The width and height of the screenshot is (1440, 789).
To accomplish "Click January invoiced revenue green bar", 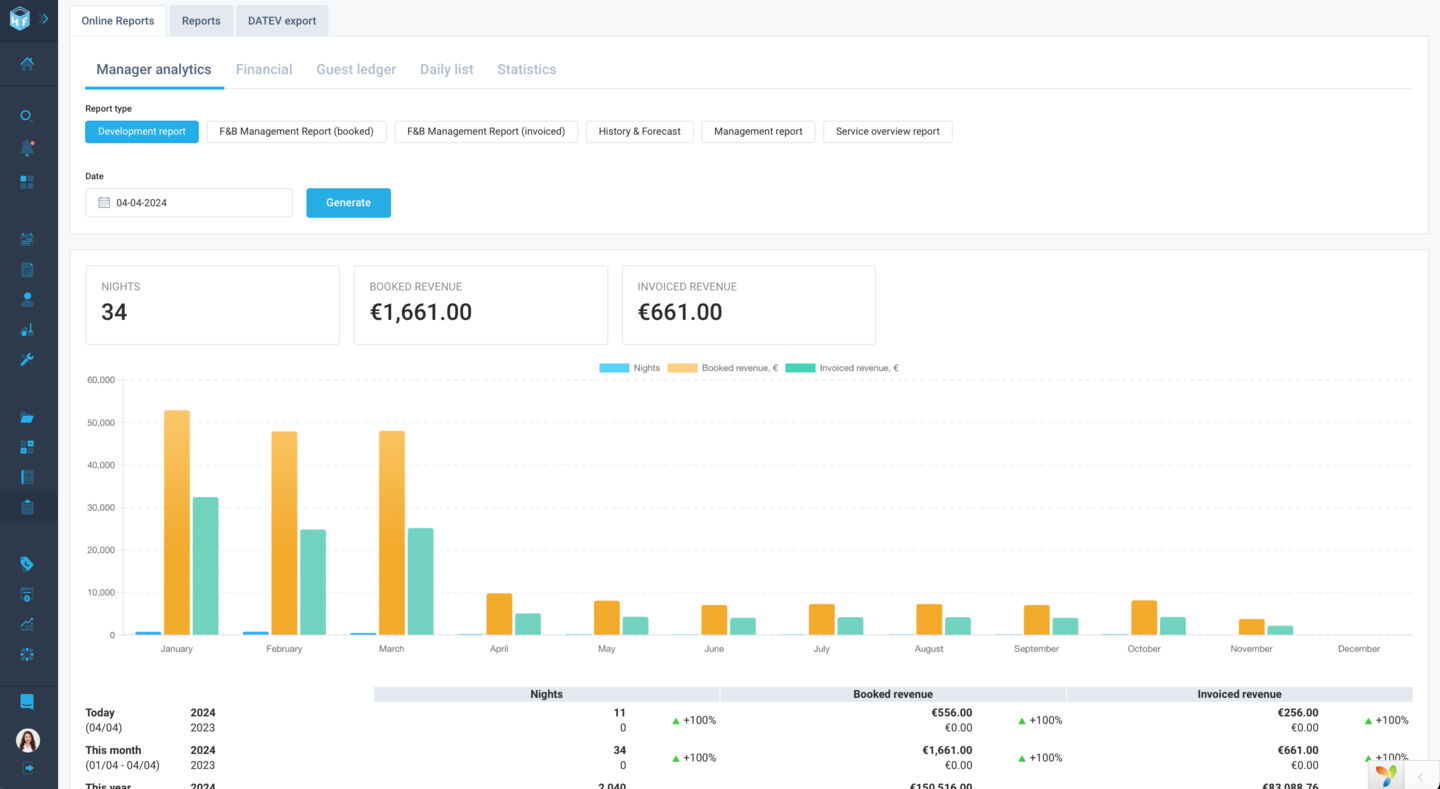I will pyautogui.click(x=205, y=566).
